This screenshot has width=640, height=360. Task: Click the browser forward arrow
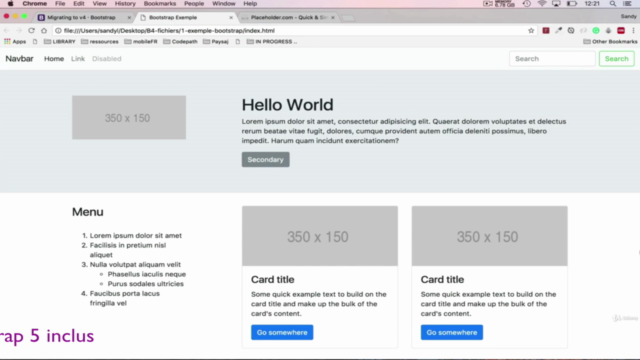click(x=19, y=31)
